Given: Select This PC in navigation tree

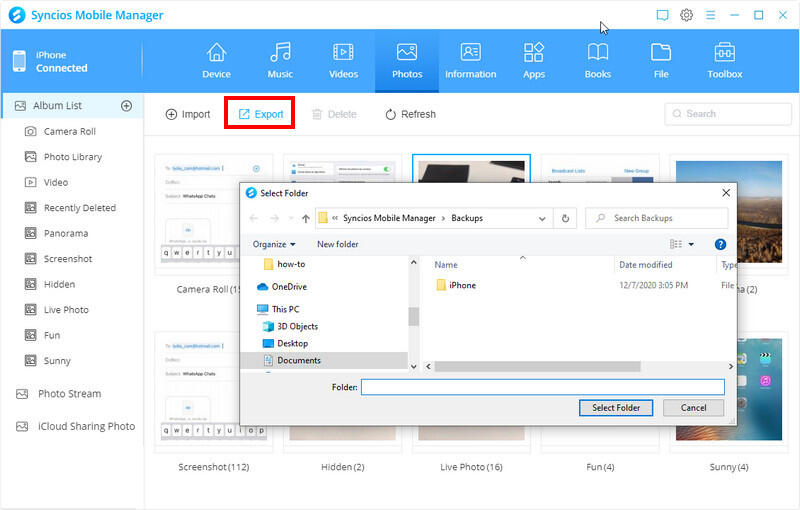Looking at the screenshot, I should pos(278,309).
